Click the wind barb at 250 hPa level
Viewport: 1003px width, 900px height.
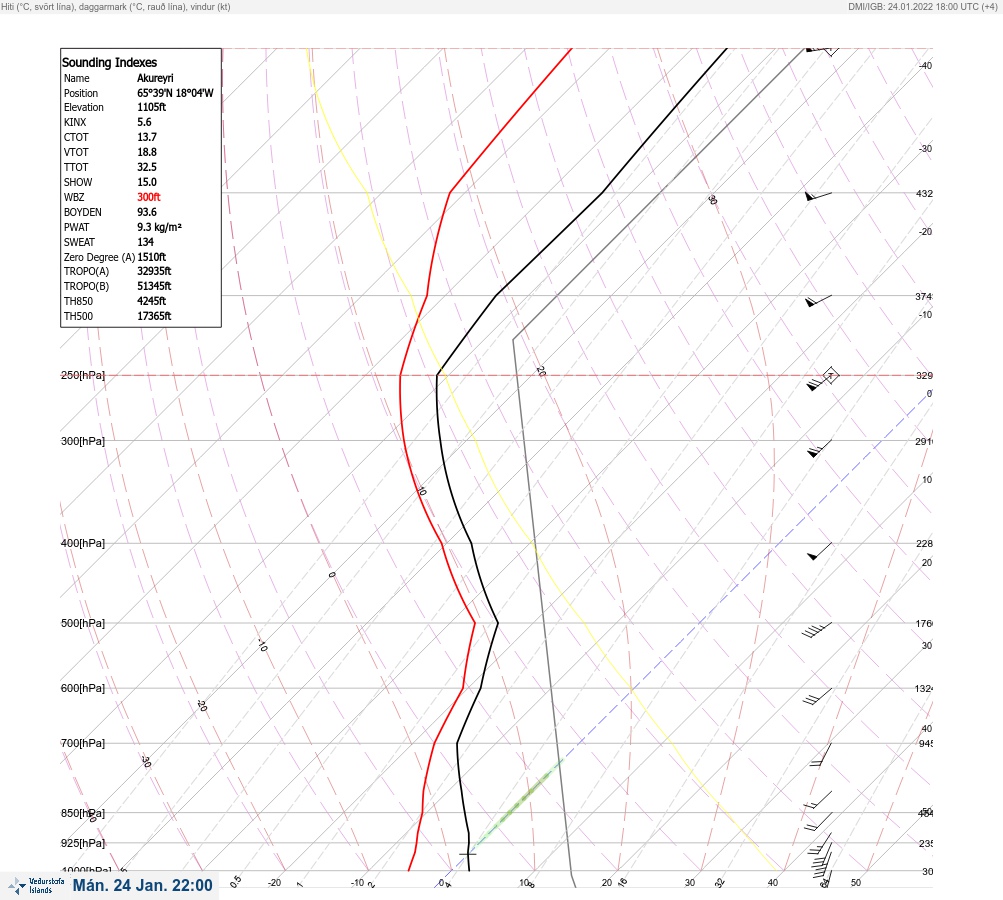822,379
